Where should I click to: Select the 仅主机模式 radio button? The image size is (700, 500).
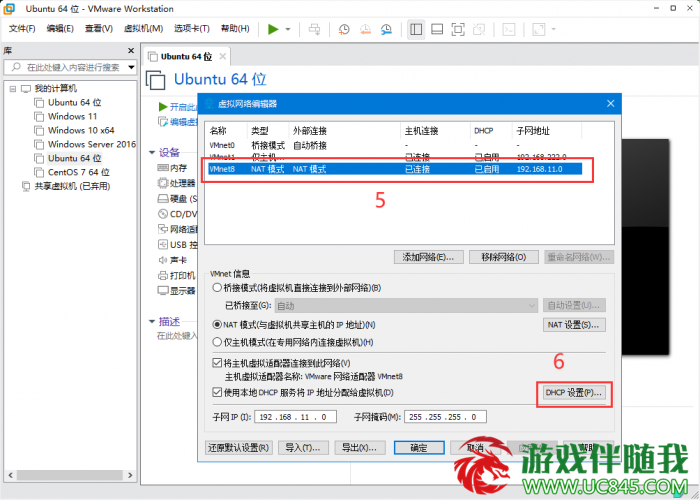coord(217,342)
